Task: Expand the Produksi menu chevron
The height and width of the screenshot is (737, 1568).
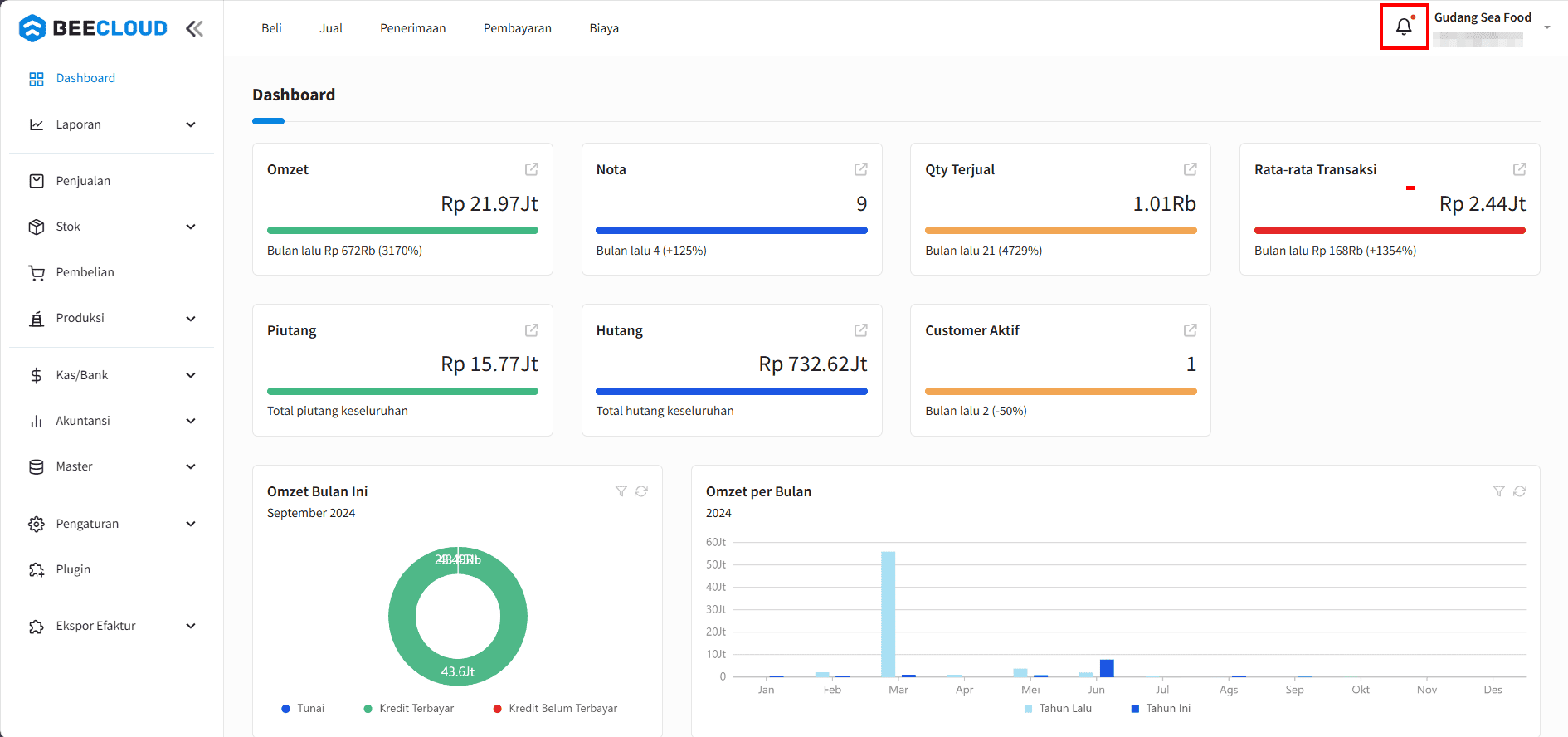Action: pos(191,319)
